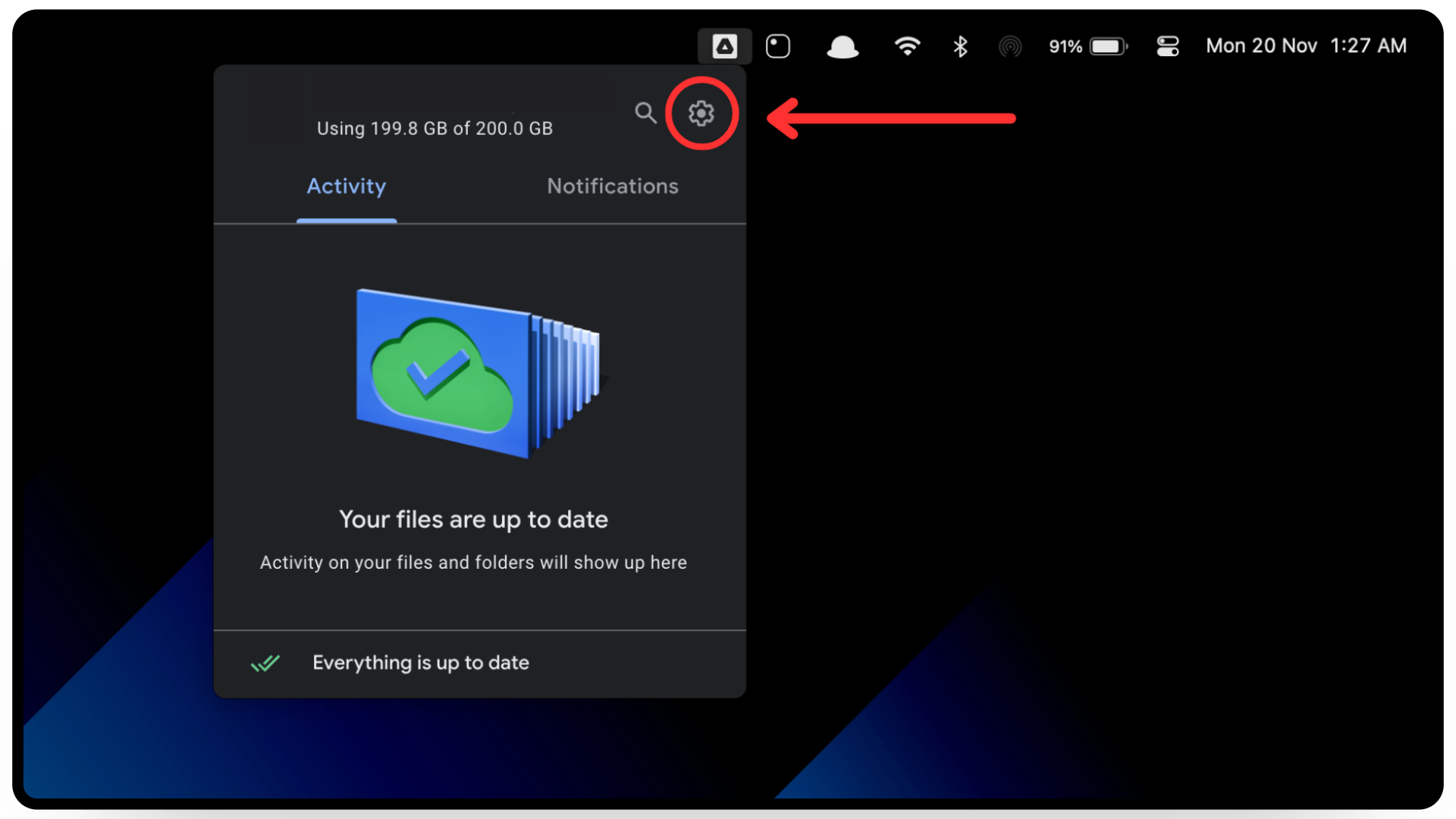The width and height of the screenshot is (1456, 819).
Task: Click the AirDrop circles icon
Action: point(1010,46)
